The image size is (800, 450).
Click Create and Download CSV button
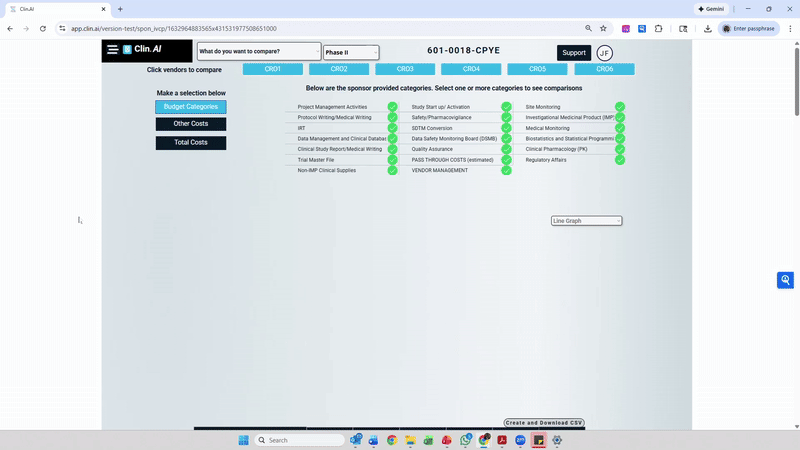(544, 423)
